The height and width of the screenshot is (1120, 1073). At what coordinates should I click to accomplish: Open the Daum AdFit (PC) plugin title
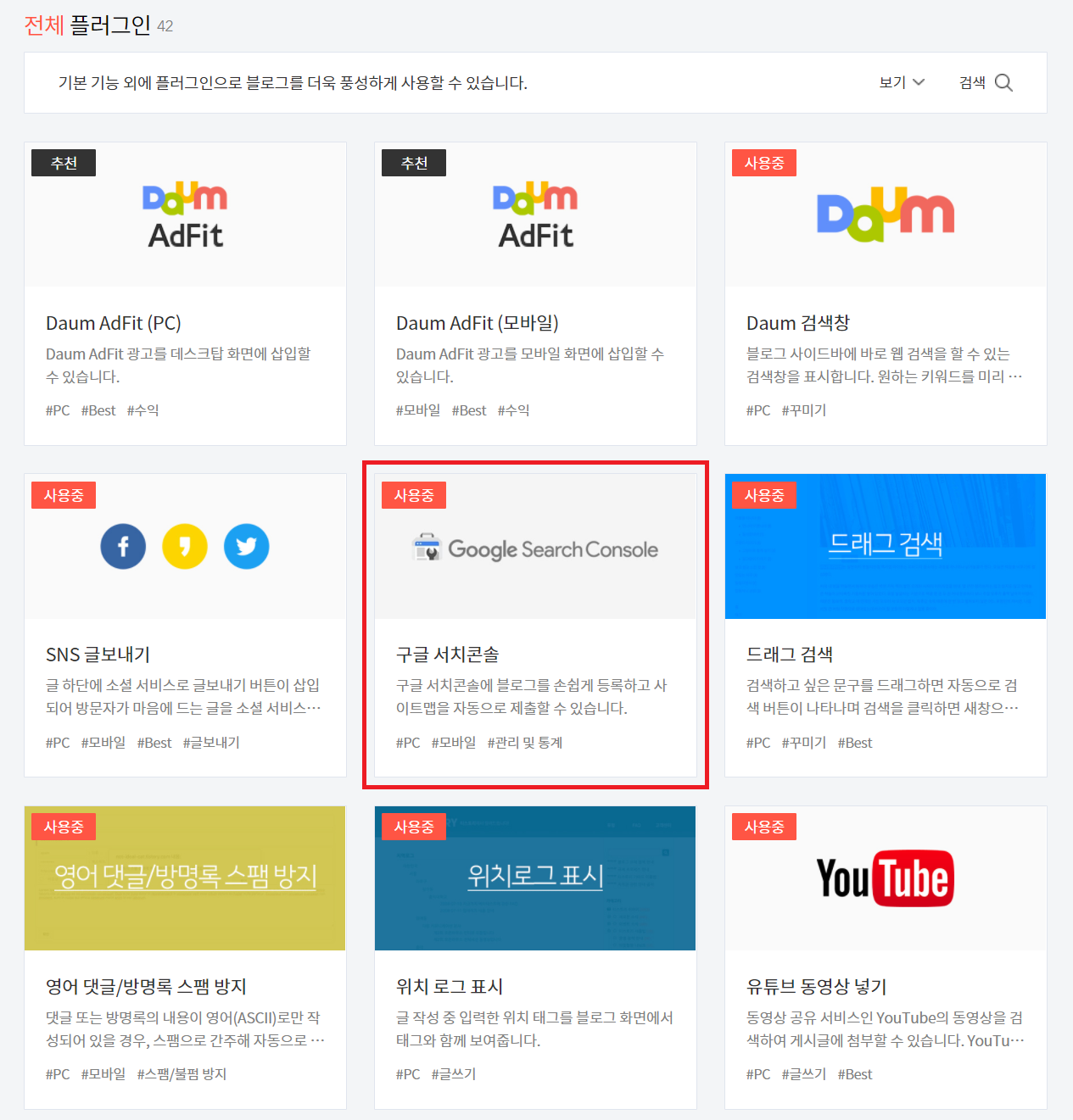point(114,323)
